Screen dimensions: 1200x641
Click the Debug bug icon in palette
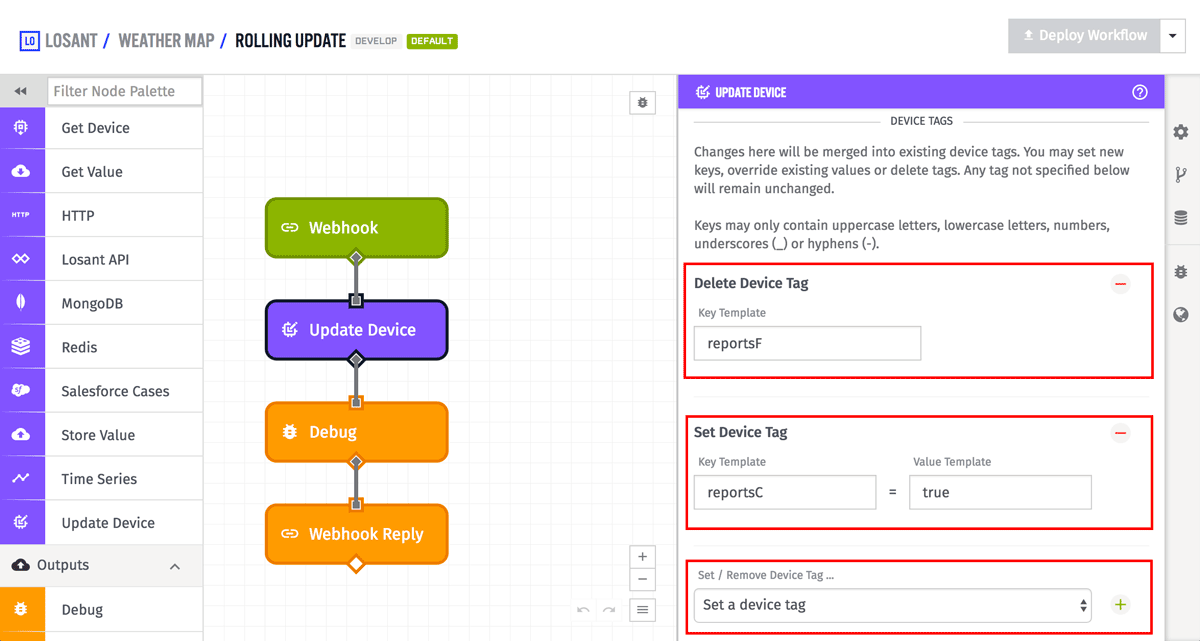pyautogui.click(x=21, y=609)
